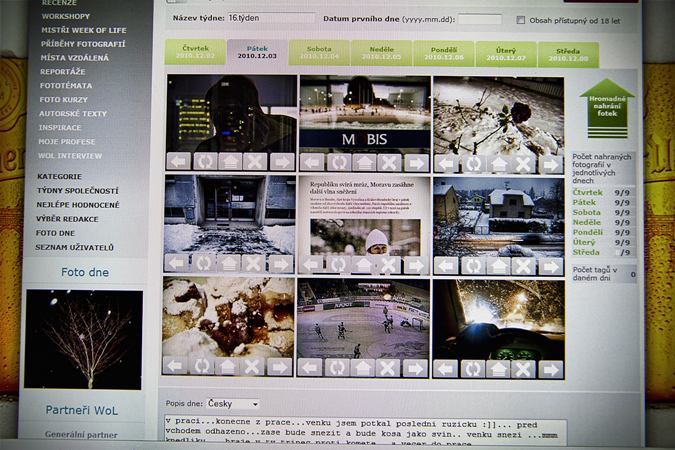
Task: Rotate the news article photo
Action: (x=338, y=265)
